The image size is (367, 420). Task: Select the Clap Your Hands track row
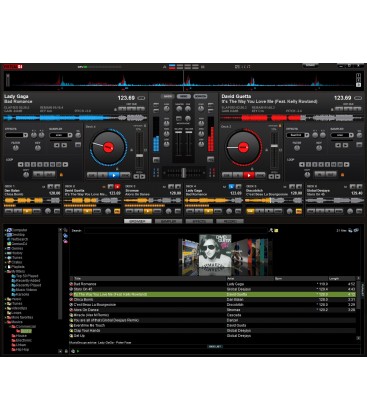tap(213, 331)
